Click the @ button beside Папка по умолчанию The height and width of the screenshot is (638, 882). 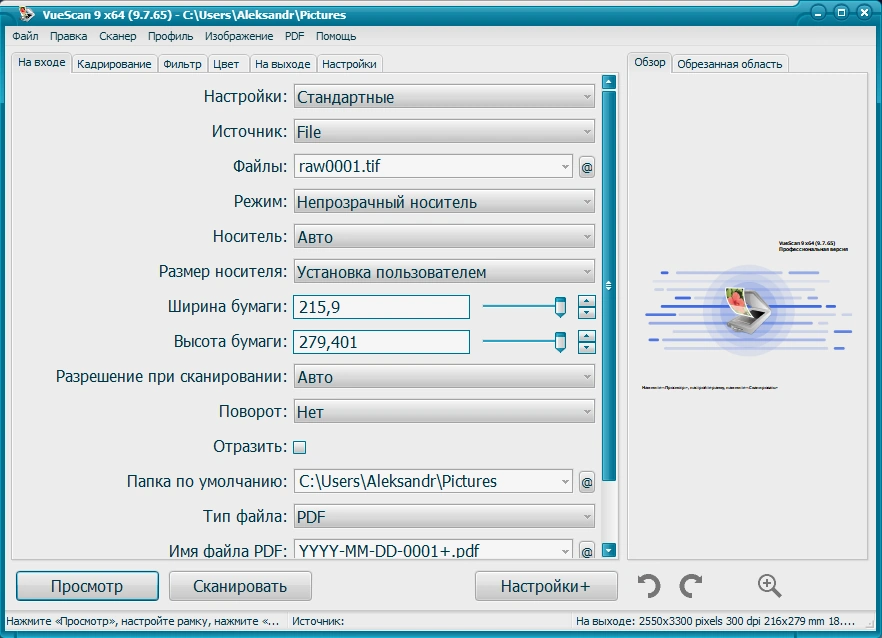(587, 482)
